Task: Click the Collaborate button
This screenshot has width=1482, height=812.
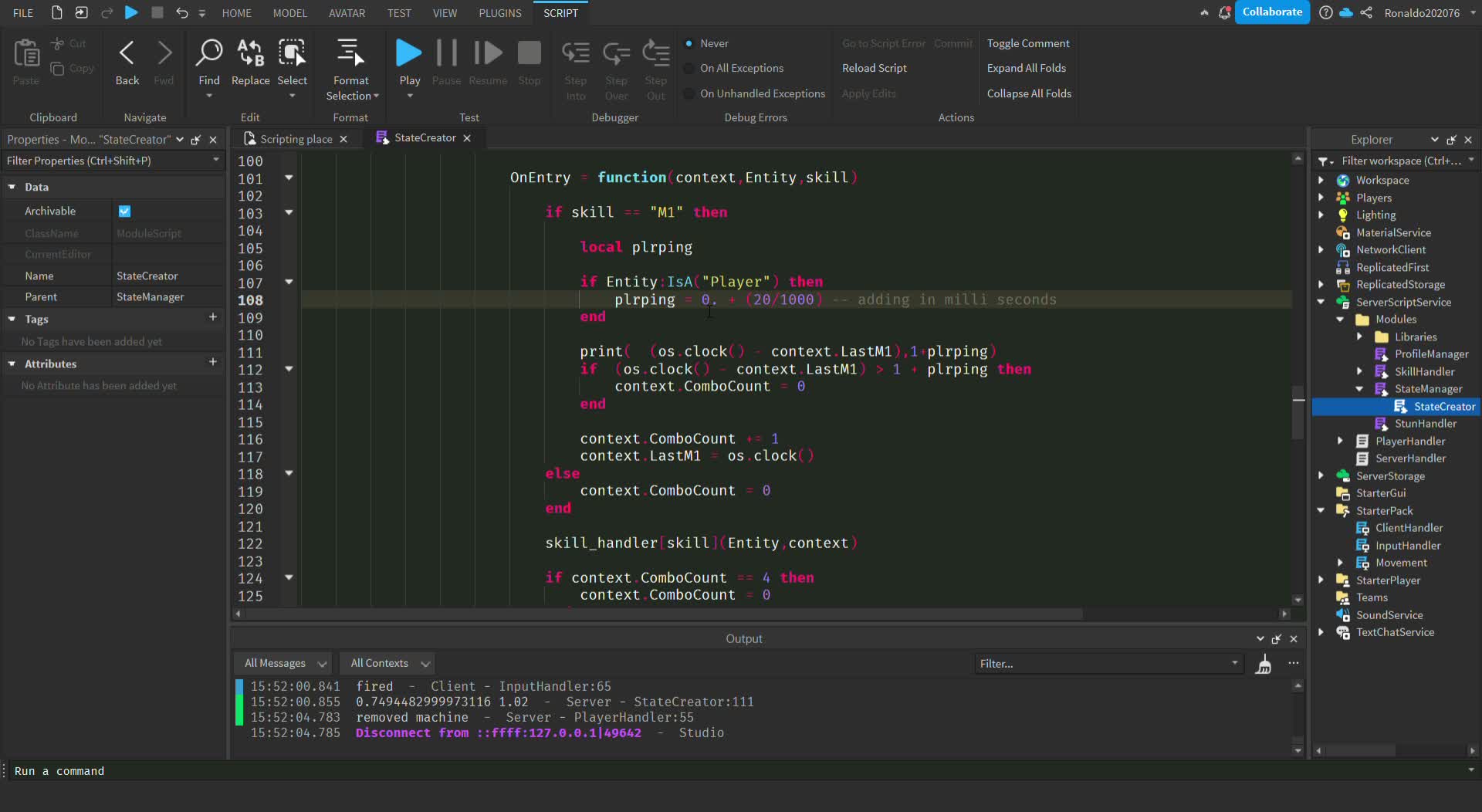Action: (1272, 12)
